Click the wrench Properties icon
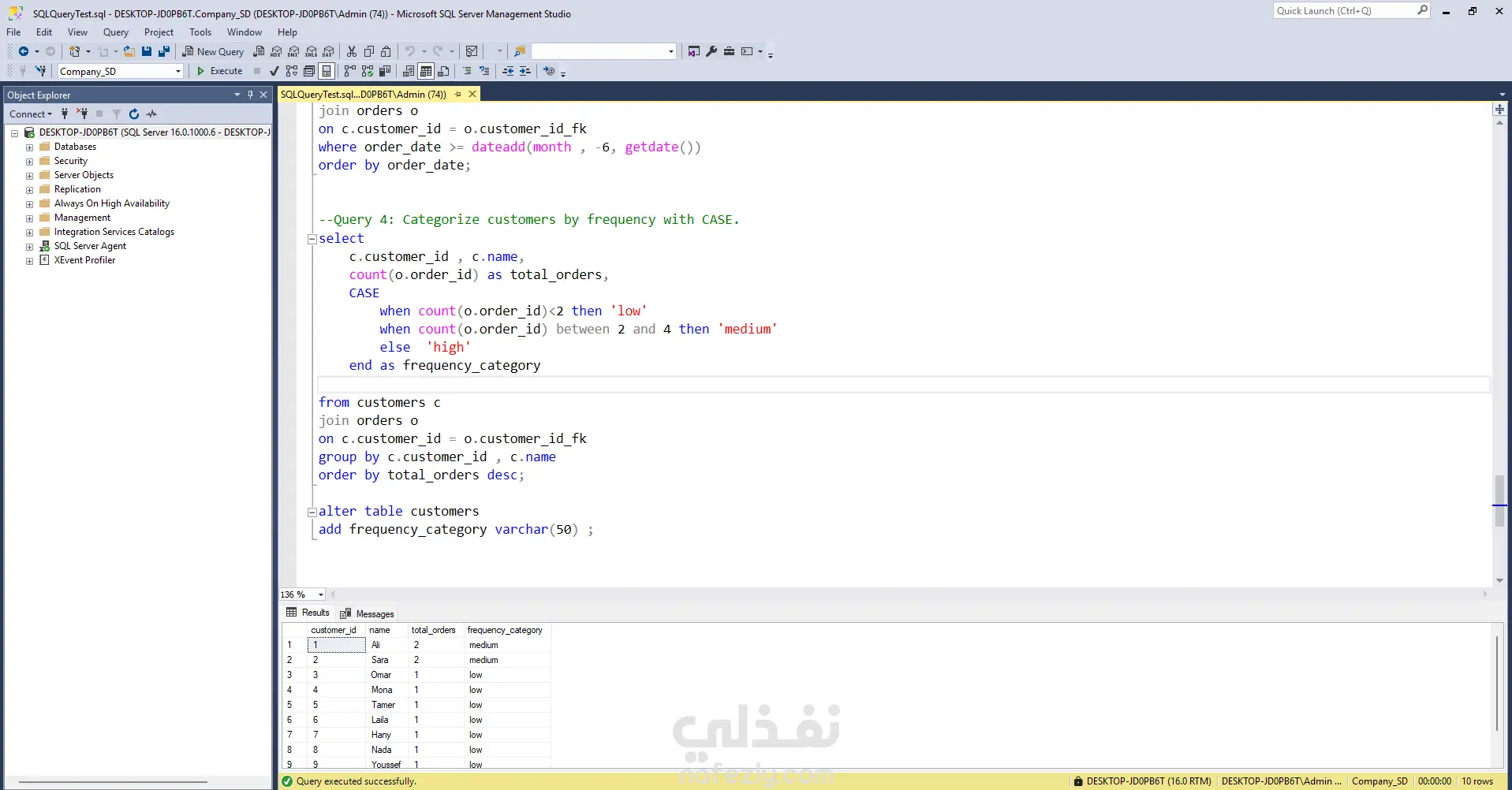 click(x=711, y=51)
